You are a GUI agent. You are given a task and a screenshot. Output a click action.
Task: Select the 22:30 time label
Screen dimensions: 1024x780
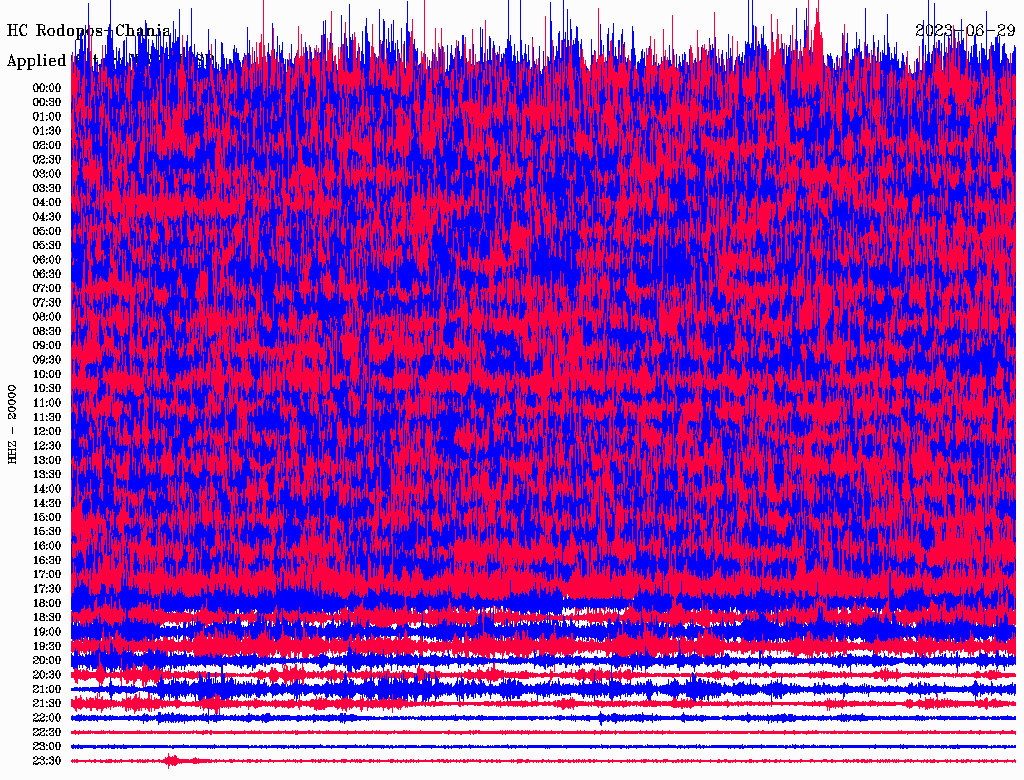point(47,732)
